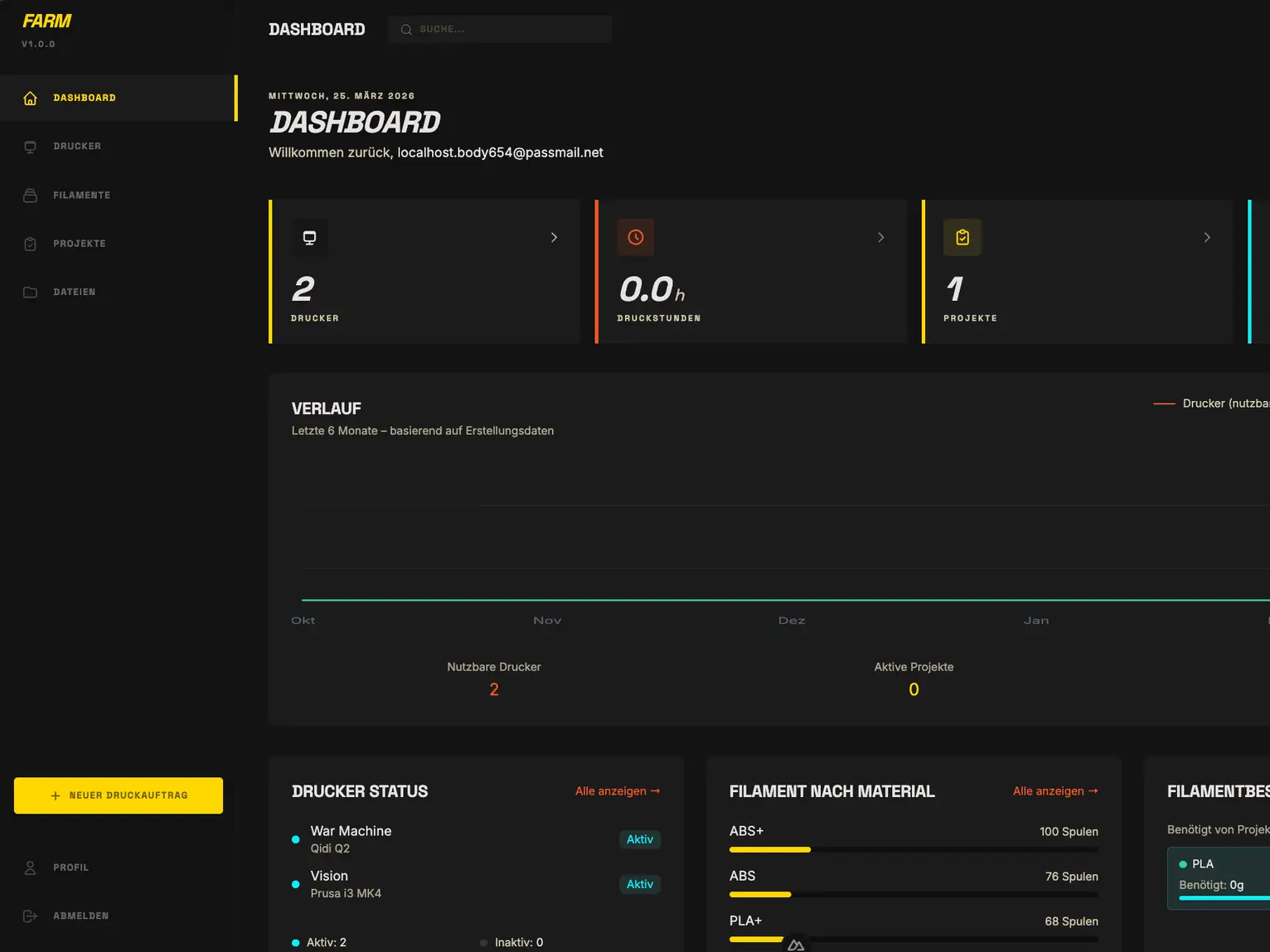Click the search magnifier icon
The height and width of the screenshot is (952, 1270).
406,30
